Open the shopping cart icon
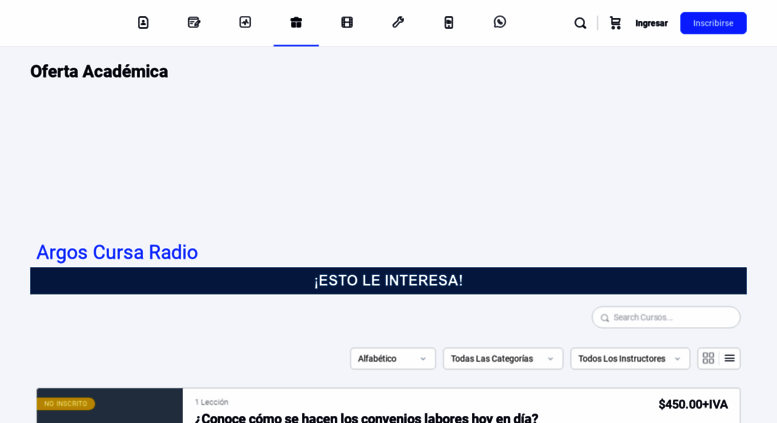The height and width of the screenshot is (423, 777). [615, 23]
